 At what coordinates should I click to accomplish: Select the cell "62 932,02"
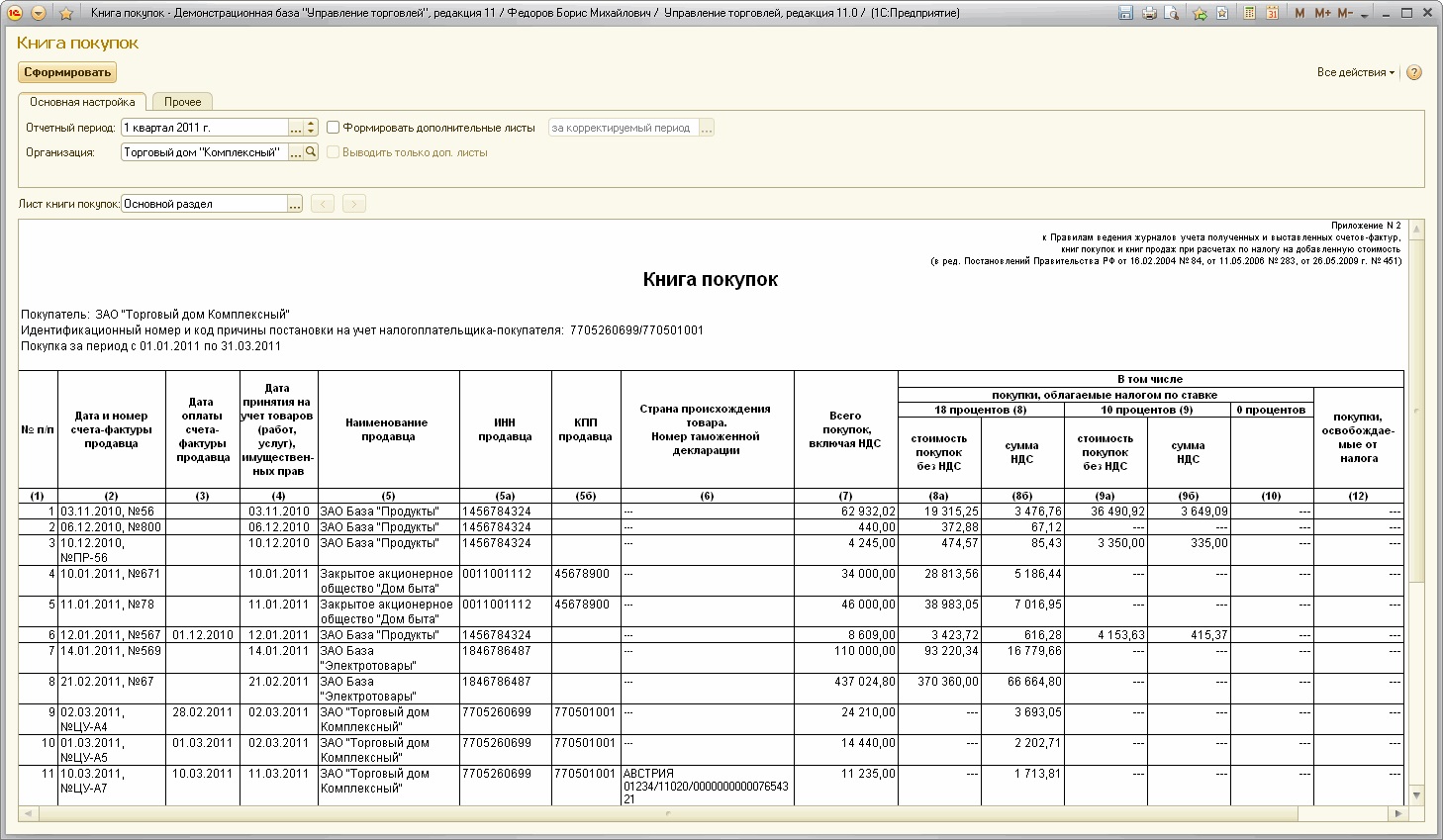pos(846,512)
